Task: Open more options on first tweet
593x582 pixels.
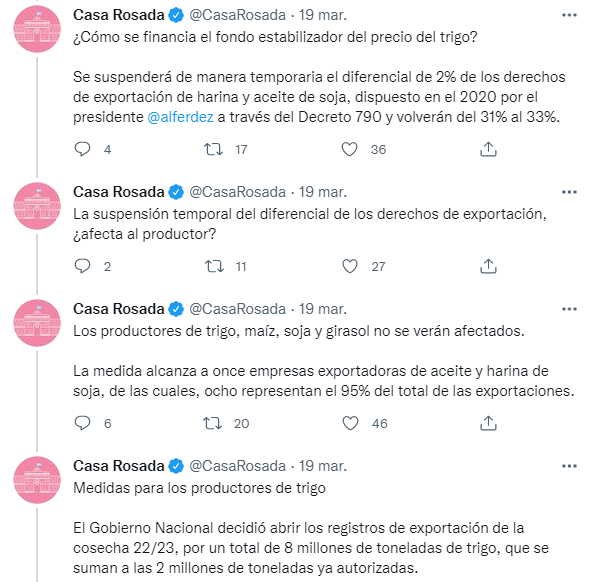Action: [569, 15]
